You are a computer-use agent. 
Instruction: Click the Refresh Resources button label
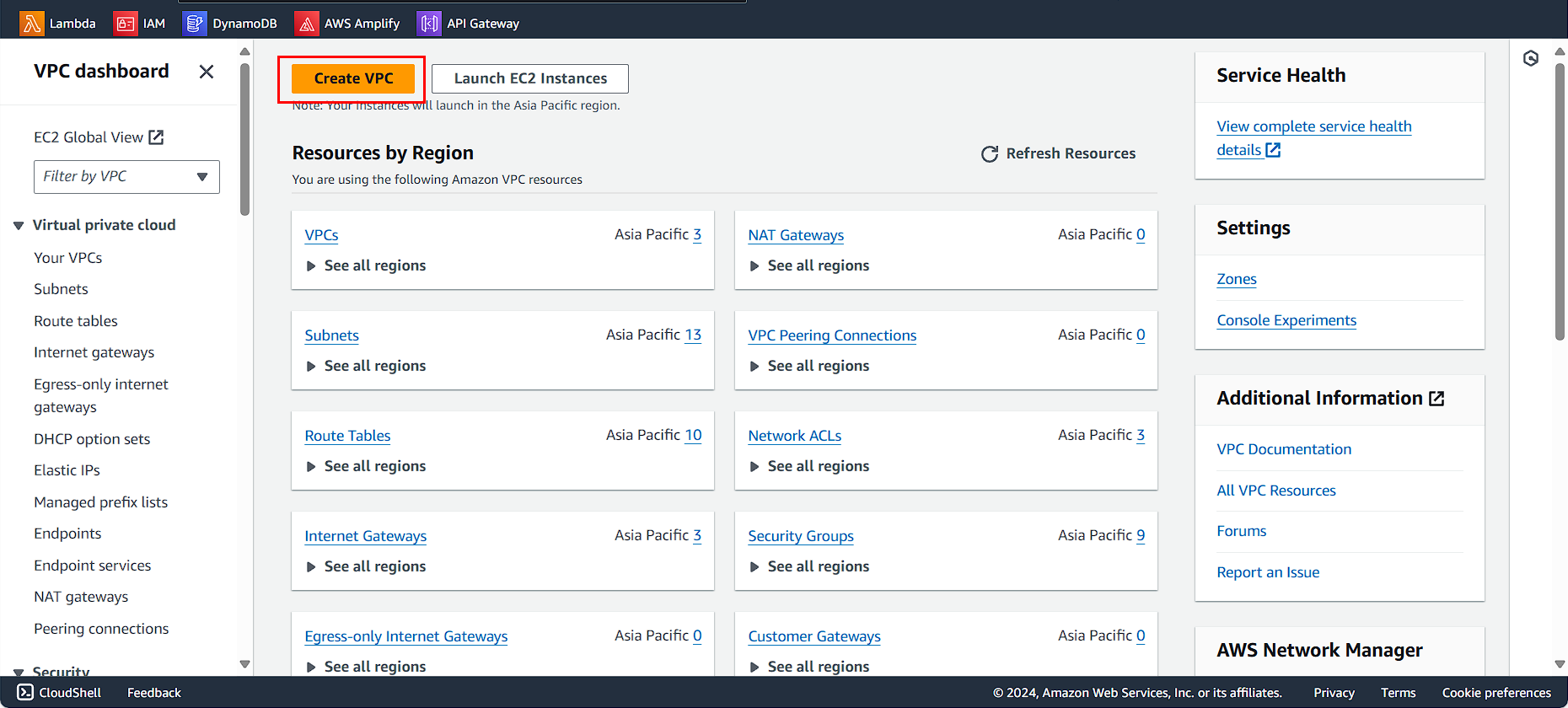[x=1071, y=153]
